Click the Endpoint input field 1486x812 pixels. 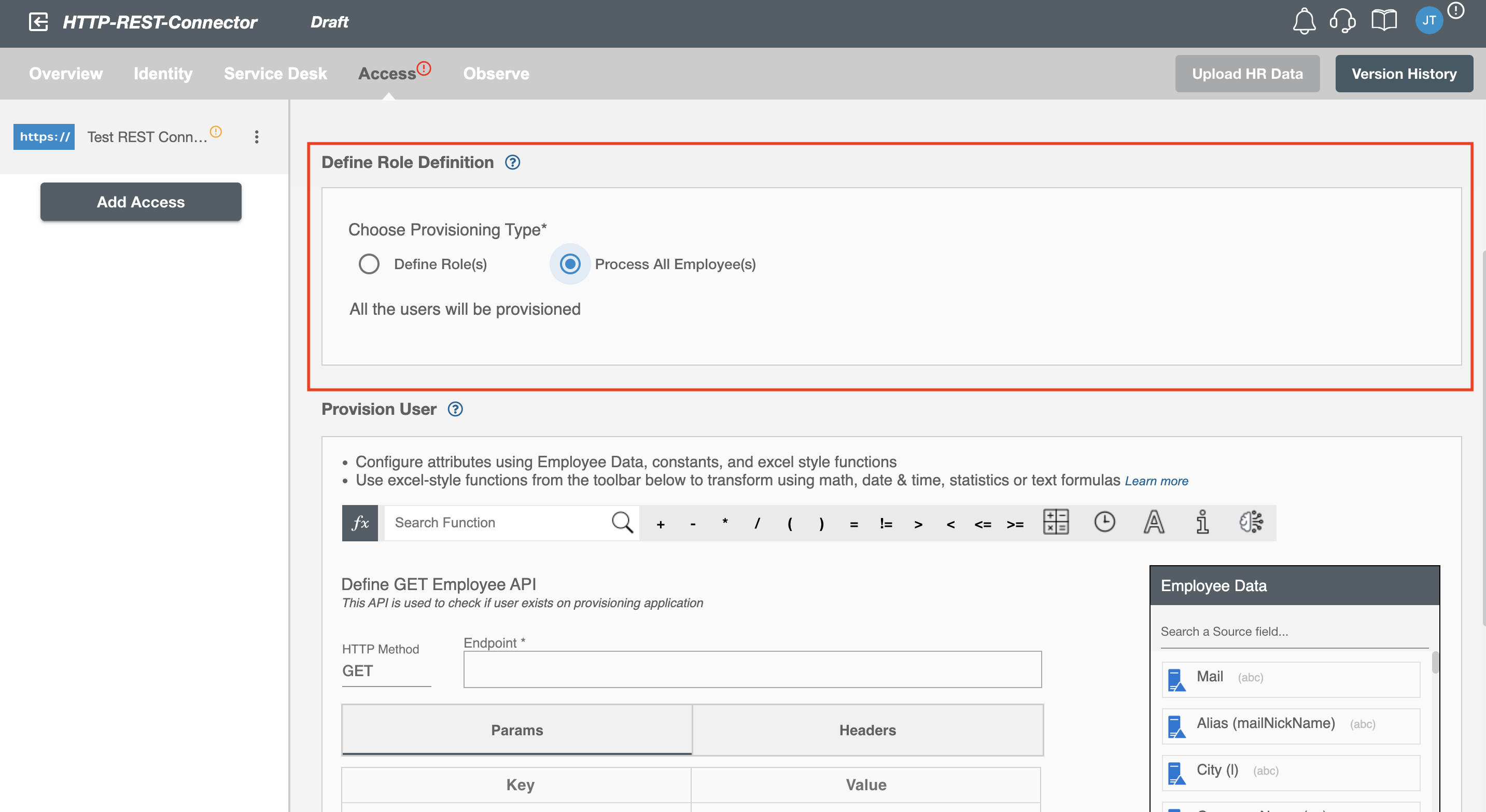point(752,669)
